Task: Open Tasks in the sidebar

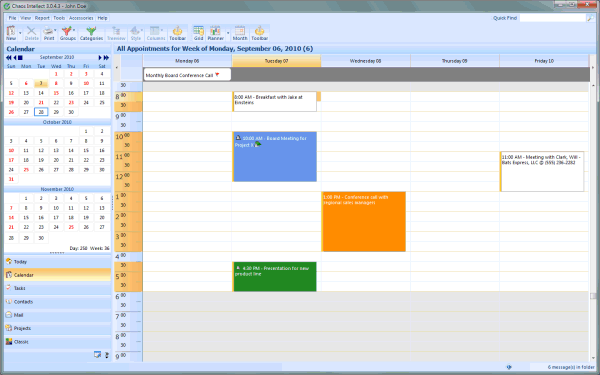Action: point(57,288)
